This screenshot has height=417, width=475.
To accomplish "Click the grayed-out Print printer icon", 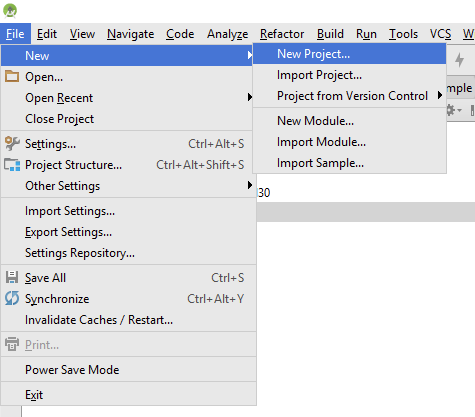I will point(12,344).
